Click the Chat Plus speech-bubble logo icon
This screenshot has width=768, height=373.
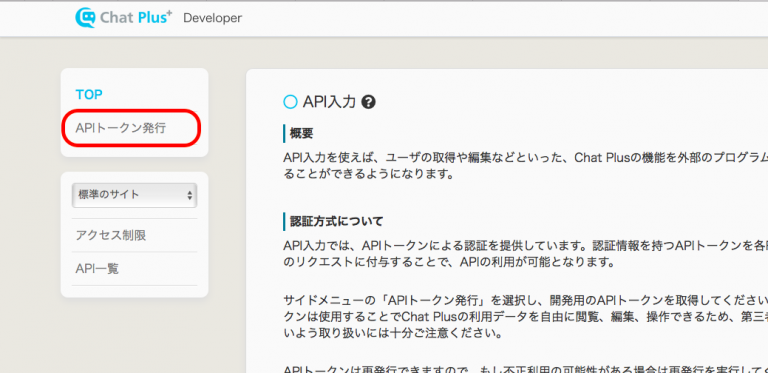click(85, 18)
